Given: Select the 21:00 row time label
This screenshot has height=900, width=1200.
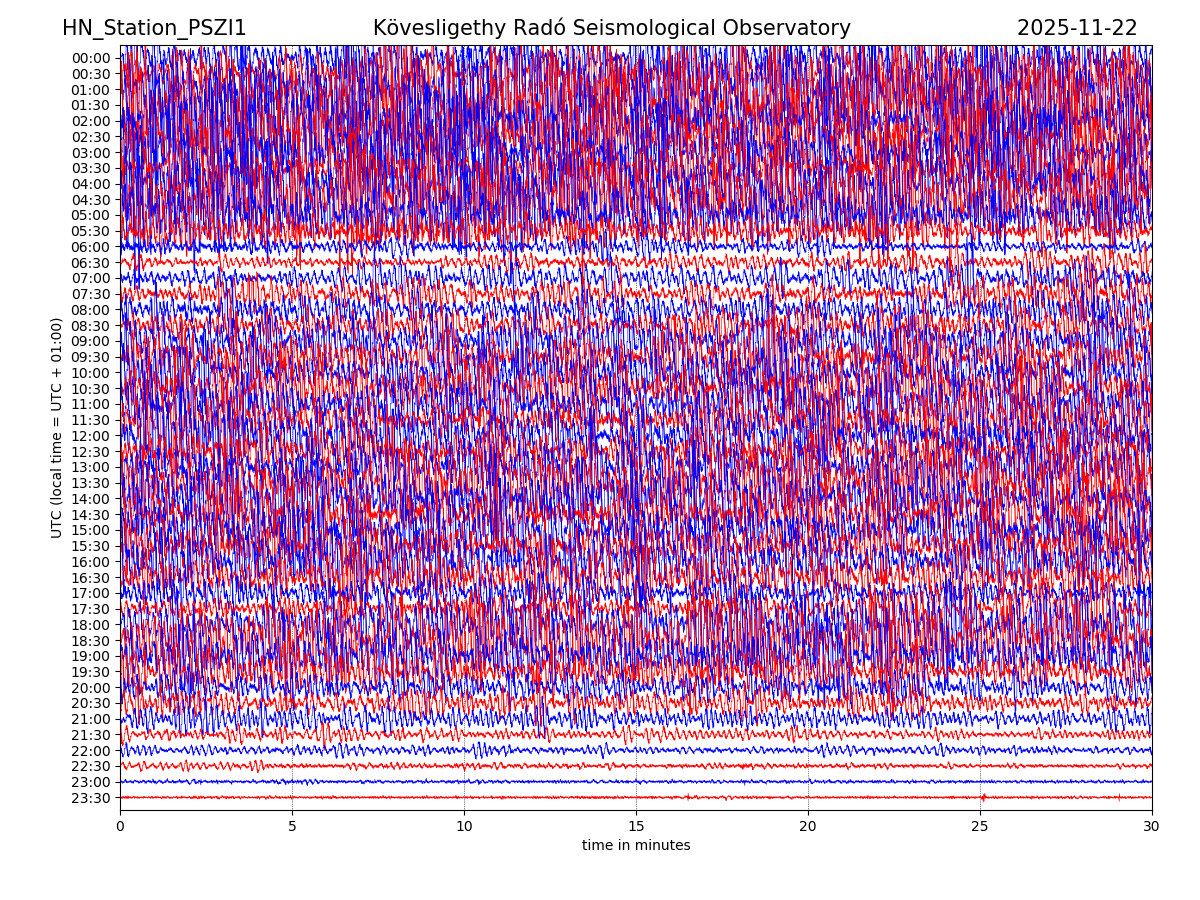Looking at the screenshot, I should point(90,719).
